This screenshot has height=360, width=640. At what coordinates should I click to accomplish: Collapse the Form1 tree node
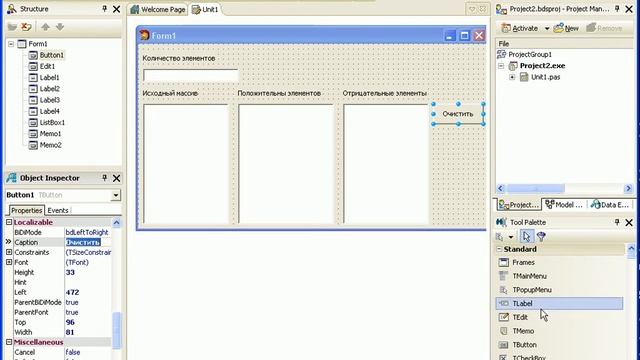click(x=11, y=44)
